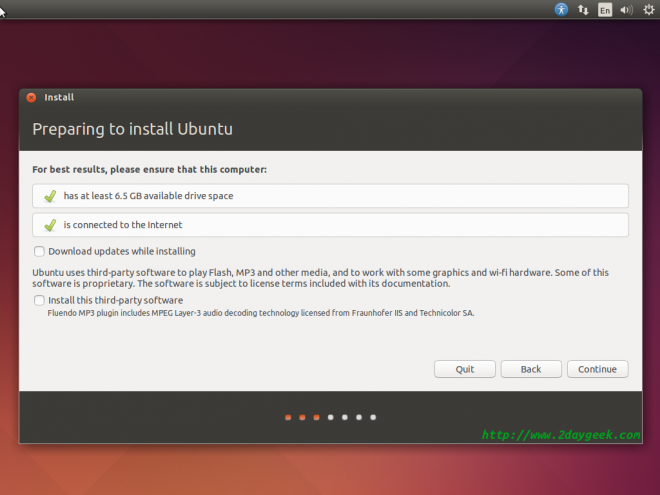The height and width of the screenshot is (495, 660).
Task: Enable Download updates while installing
Action: [39, 252]
